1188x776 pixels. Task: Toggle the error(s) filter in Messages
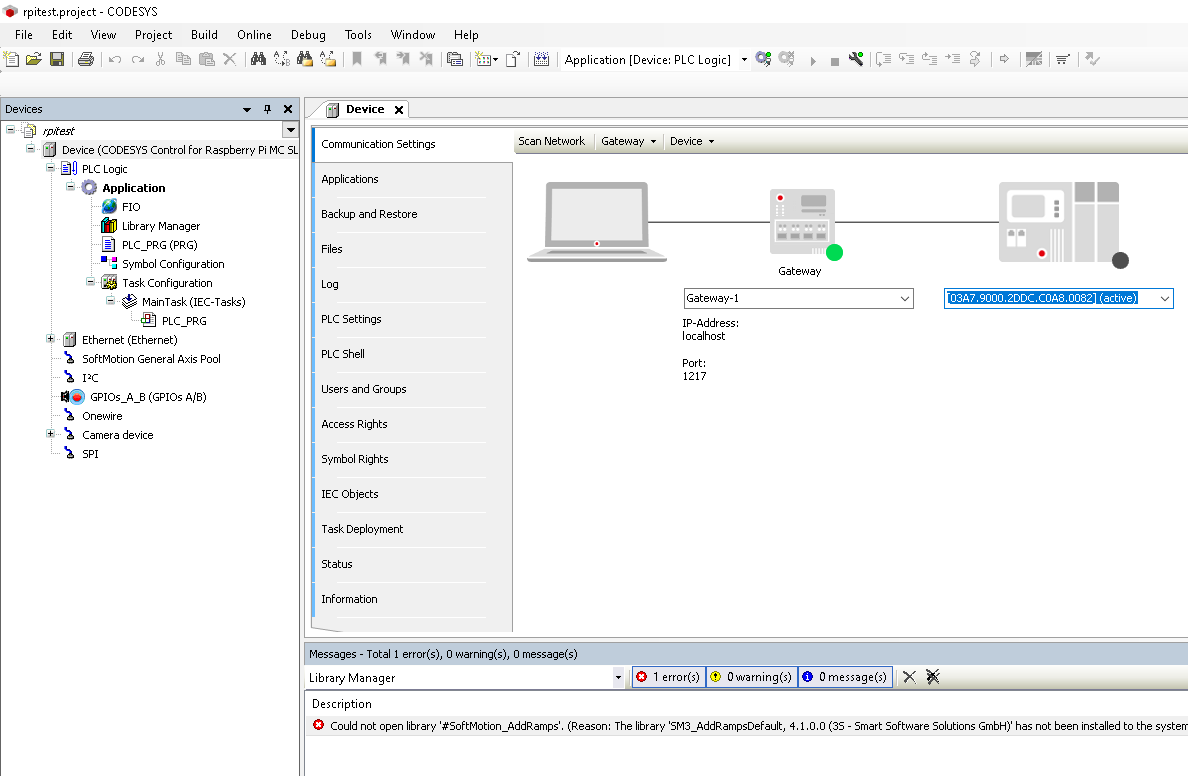point(668,677)
